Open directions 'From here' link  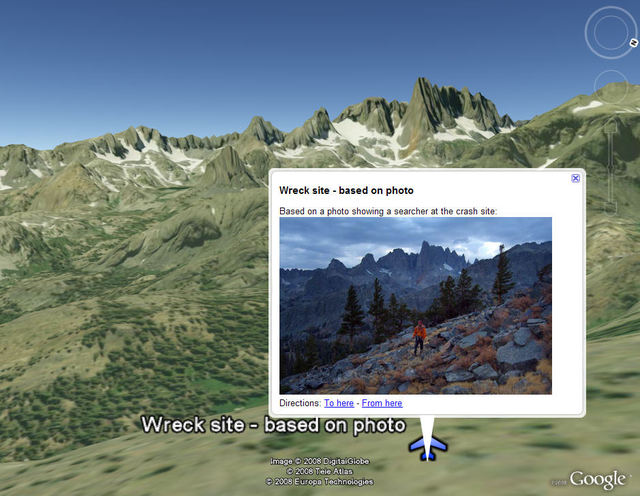coord(382,403)
